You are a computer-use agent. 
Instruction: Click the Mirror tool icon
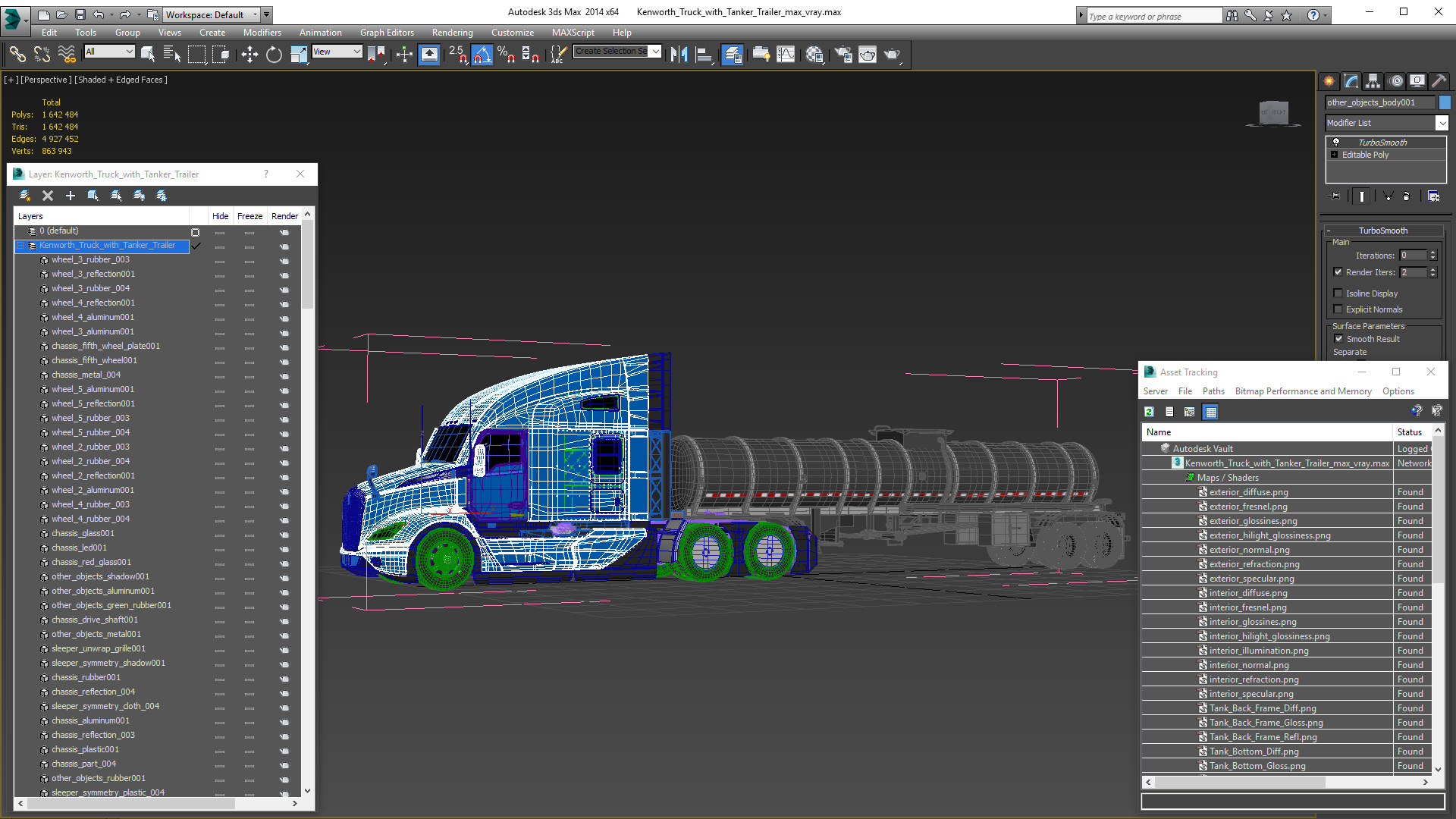click(x=679, y=54)
